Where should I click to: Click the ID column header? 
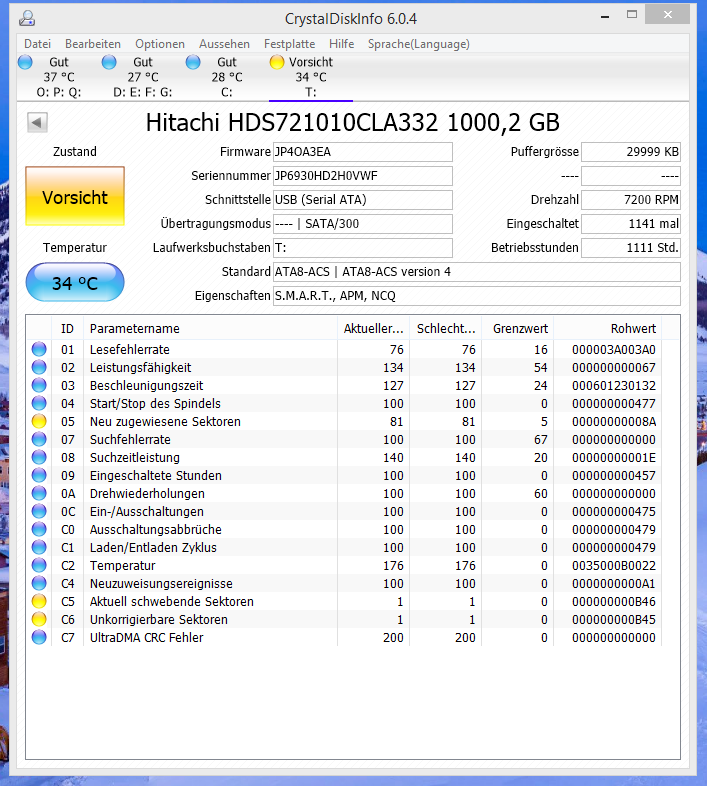pos(67,328)
